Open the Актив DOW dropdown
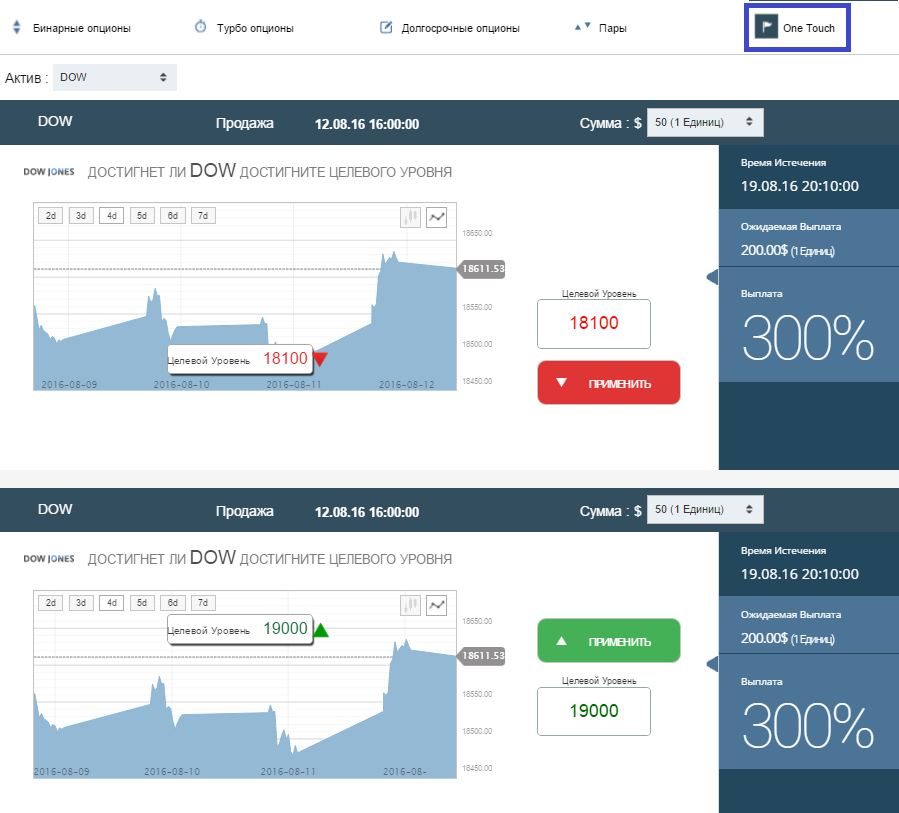This screenshot has width=899, height=813. 115,77
